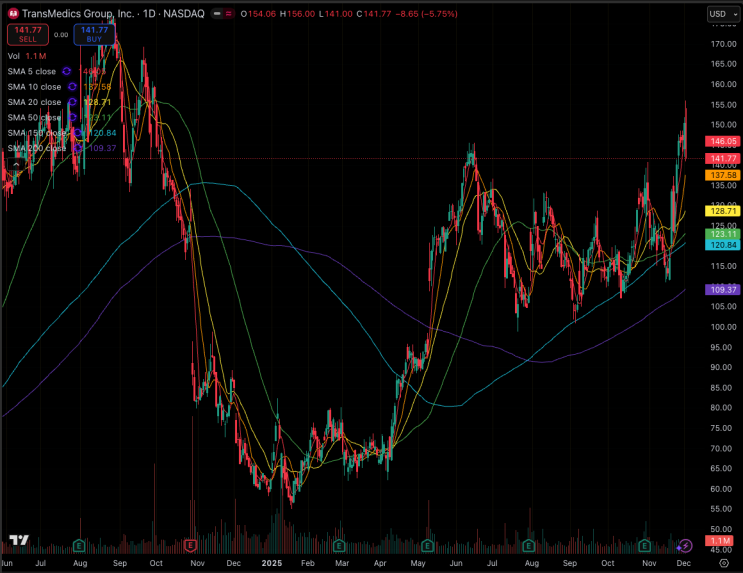This screenshot has width=743, height=573.
Task: Click the L141.00 low value in header
Action: tap(335, 14)
